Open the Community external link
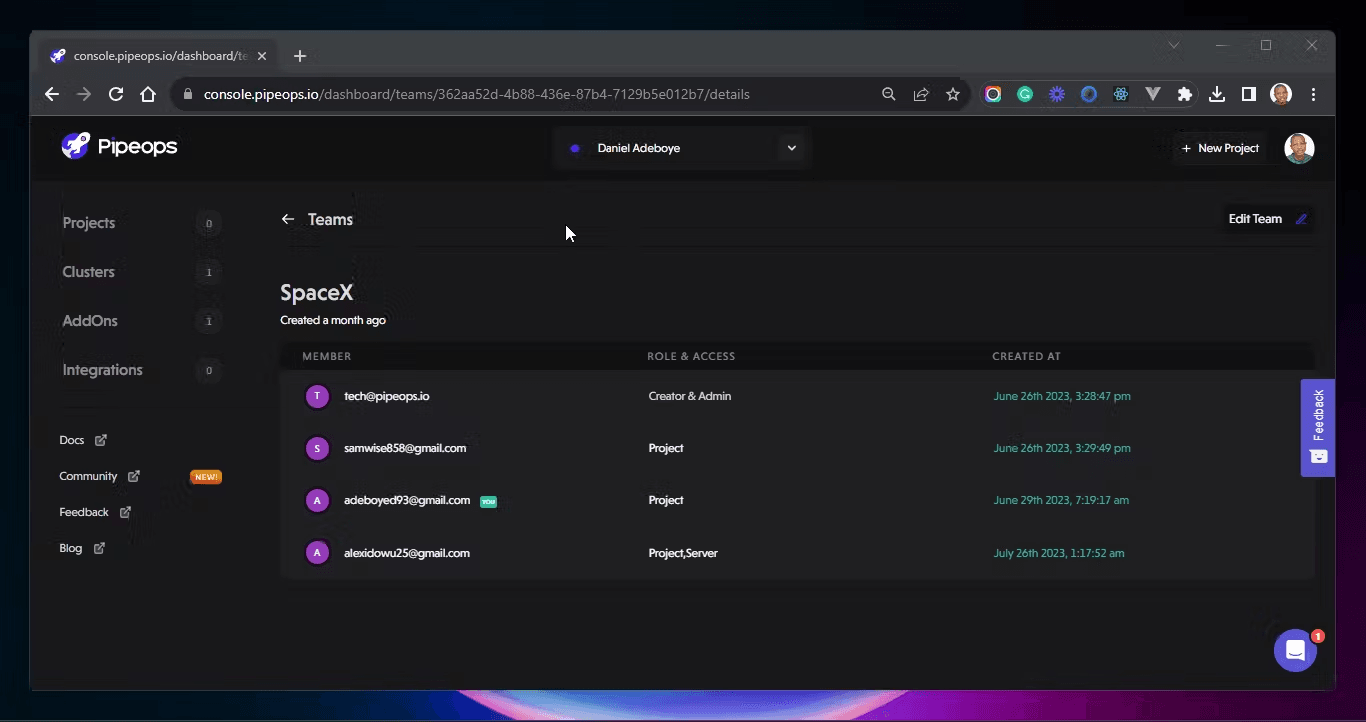1366x722 pixels. click(x=99, y=476)
